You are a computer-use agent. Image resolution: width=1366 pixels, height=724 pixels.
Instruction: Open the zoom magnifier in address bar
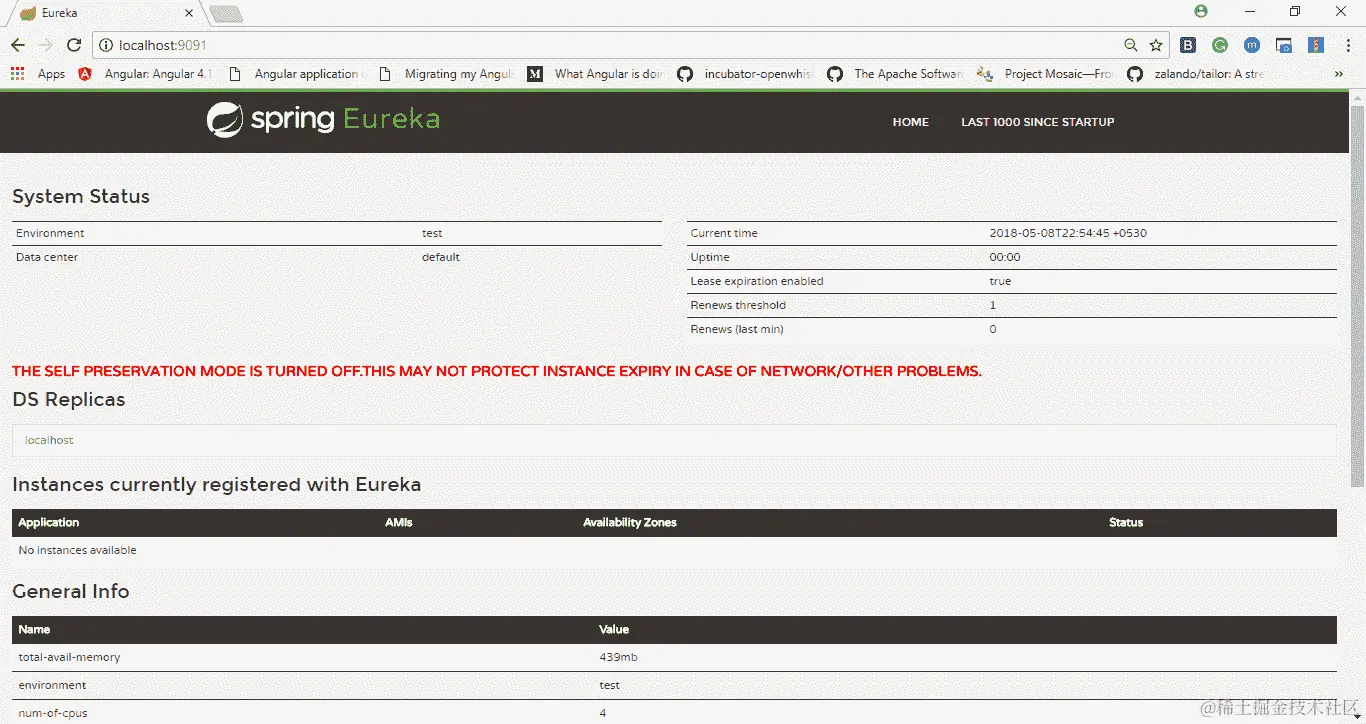1131,45
